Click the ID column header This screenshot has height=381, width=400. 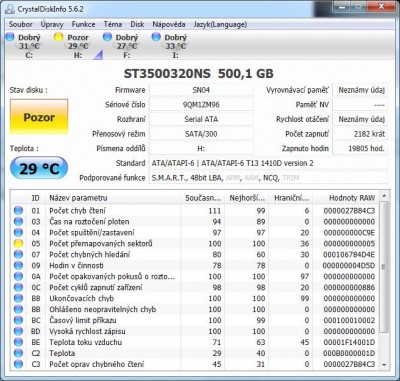coord(35,198)
